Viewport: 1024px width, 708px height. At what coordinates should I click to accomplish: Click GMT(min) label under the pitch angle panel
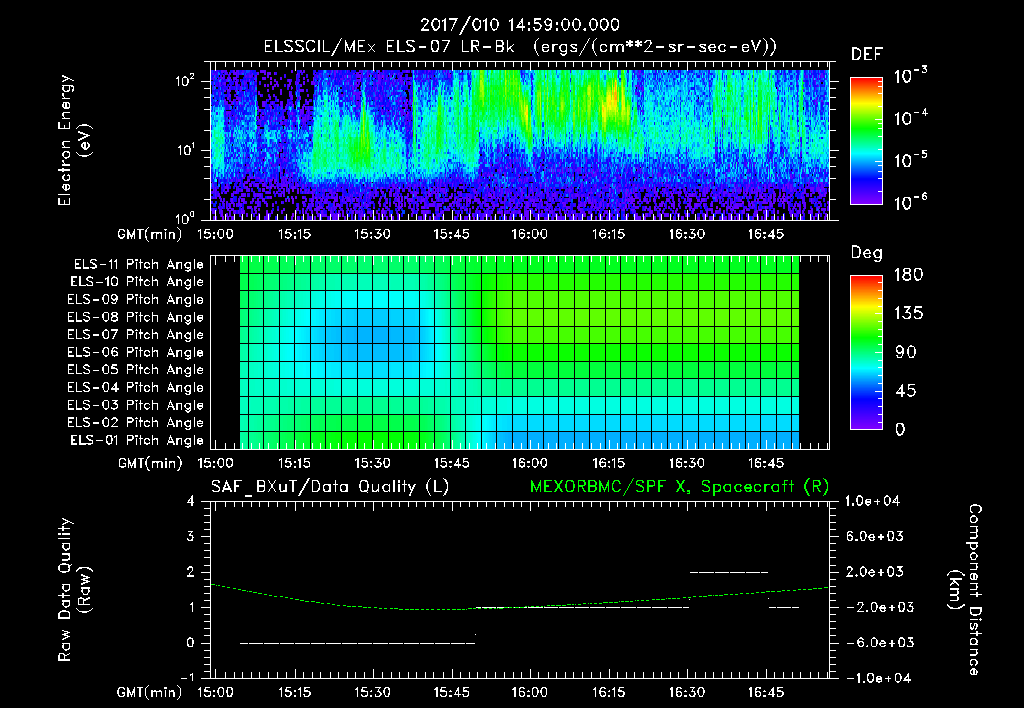[150, 464]
